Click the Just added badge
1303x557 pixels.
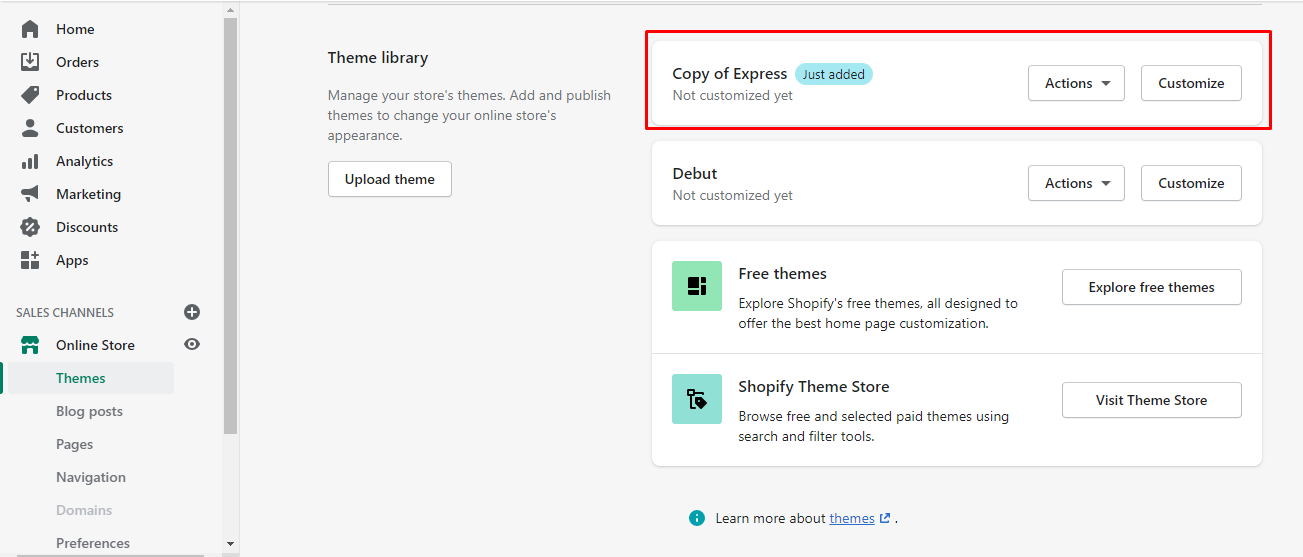pyautogui.click(x=834, y=74)
